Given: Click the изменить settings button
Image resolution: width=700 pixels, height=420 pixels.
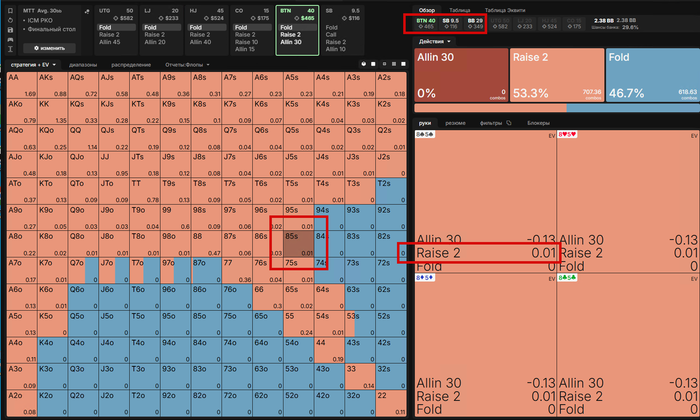Looking at the screenshot, I should pyautogui.click(x=49, y=48).
